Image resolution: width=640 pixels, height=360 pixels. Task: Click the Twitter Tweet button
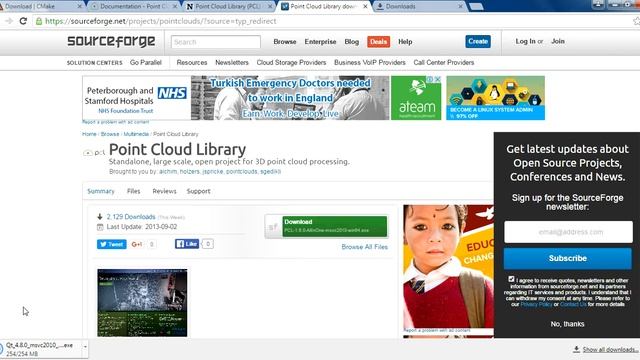coord(111,244)
